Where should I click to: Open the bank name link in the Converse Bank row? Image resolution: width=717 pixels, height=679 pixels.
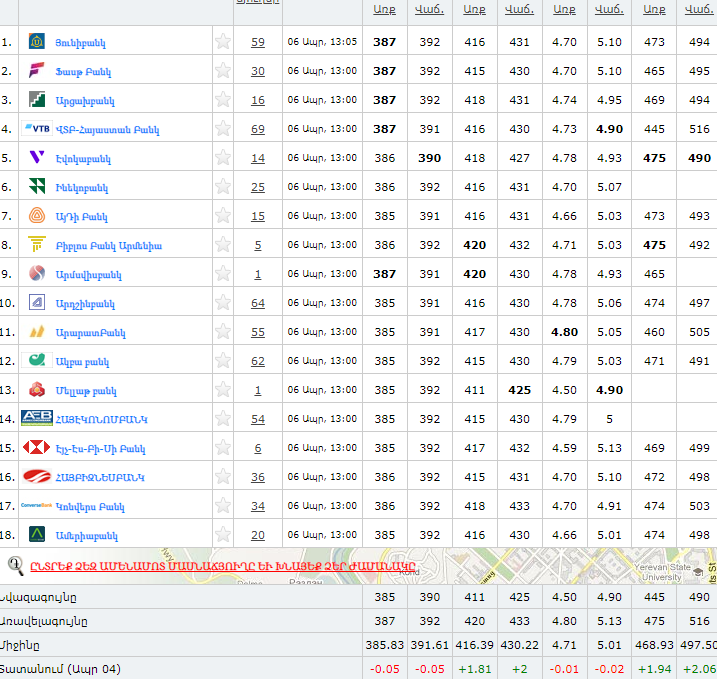[90, 507]
